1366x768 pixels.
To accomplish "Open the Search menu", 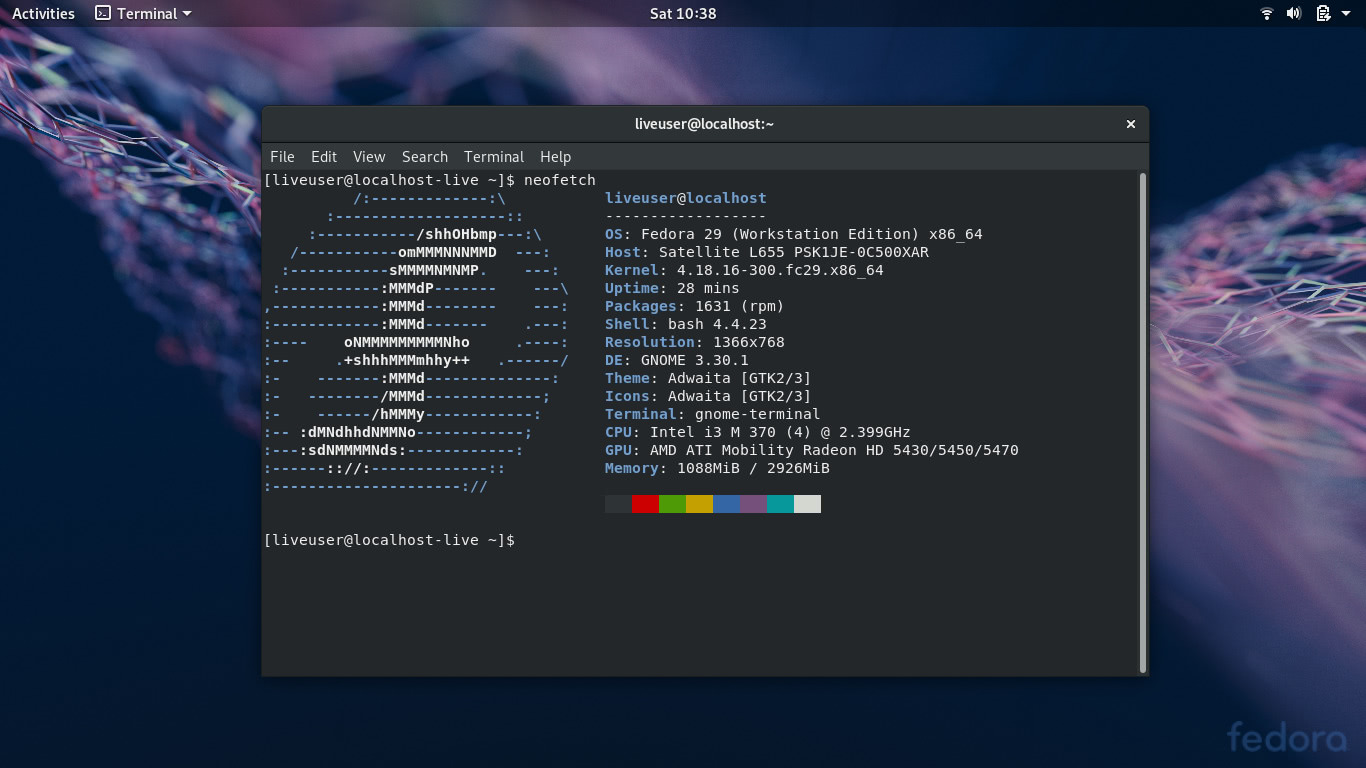I will 424,157.
